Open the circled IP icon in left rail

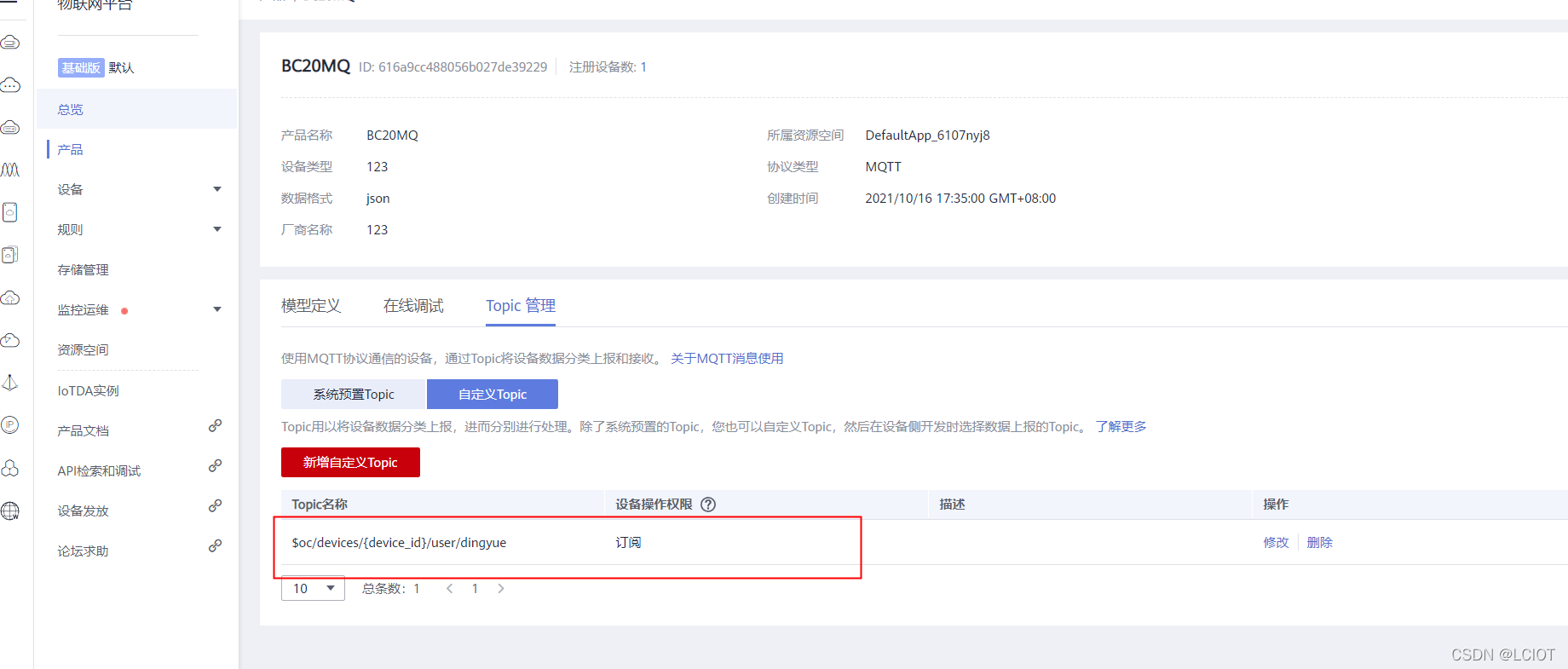(10, 425)
